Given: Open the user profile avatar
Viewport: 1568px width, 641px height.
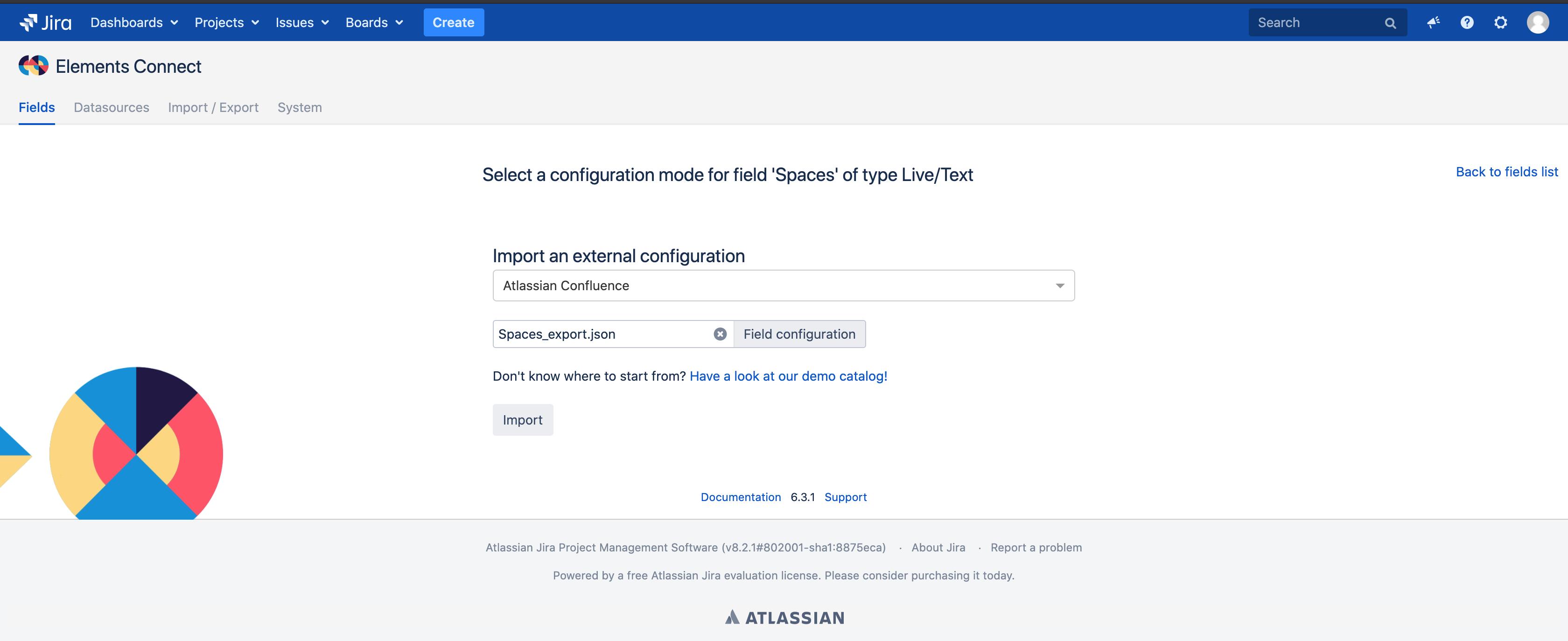Looking at the screenshot, I should coord(1538,22).
